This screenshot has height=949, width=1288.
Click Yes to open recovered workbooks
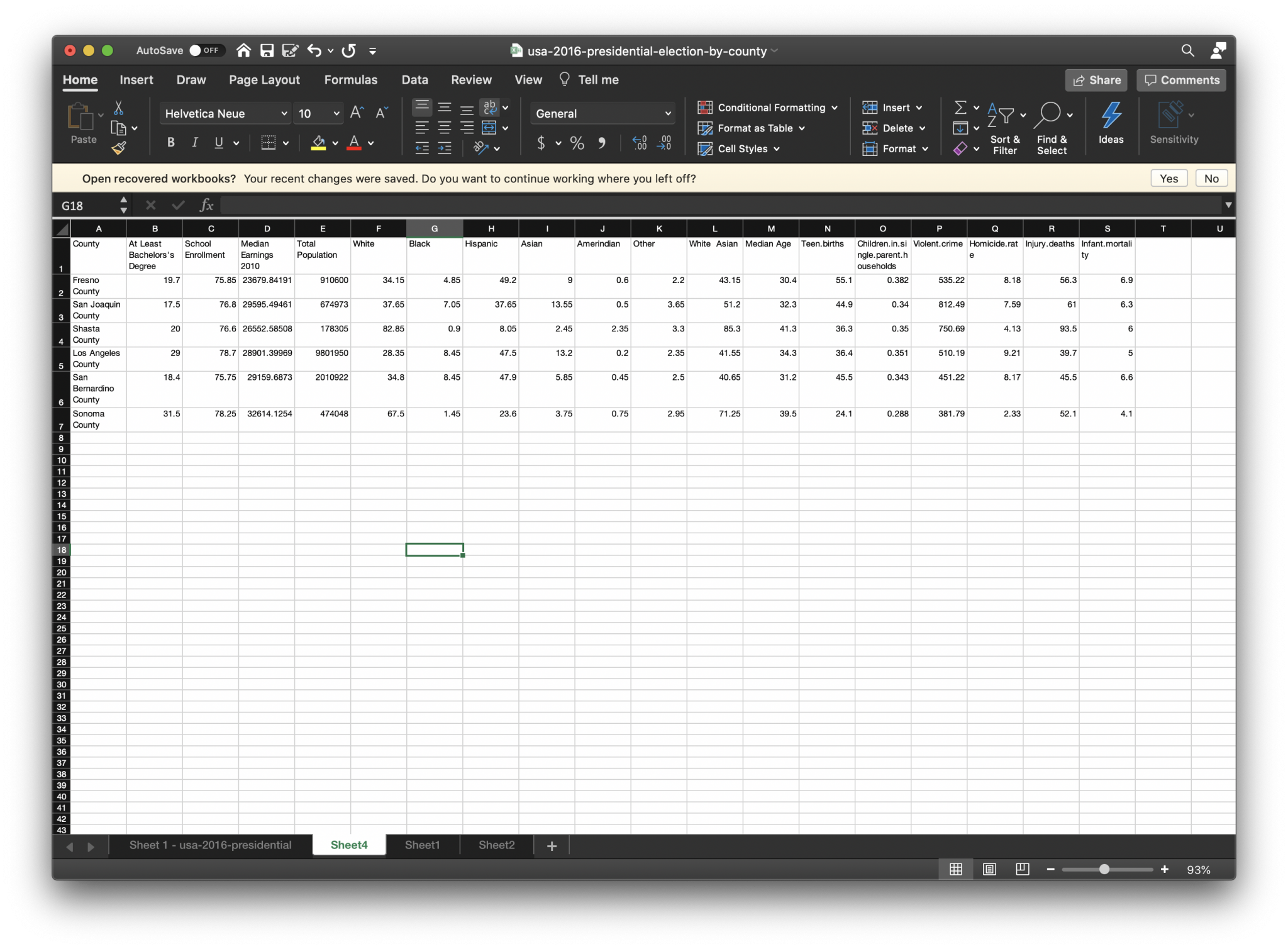tap(1169, 179)
